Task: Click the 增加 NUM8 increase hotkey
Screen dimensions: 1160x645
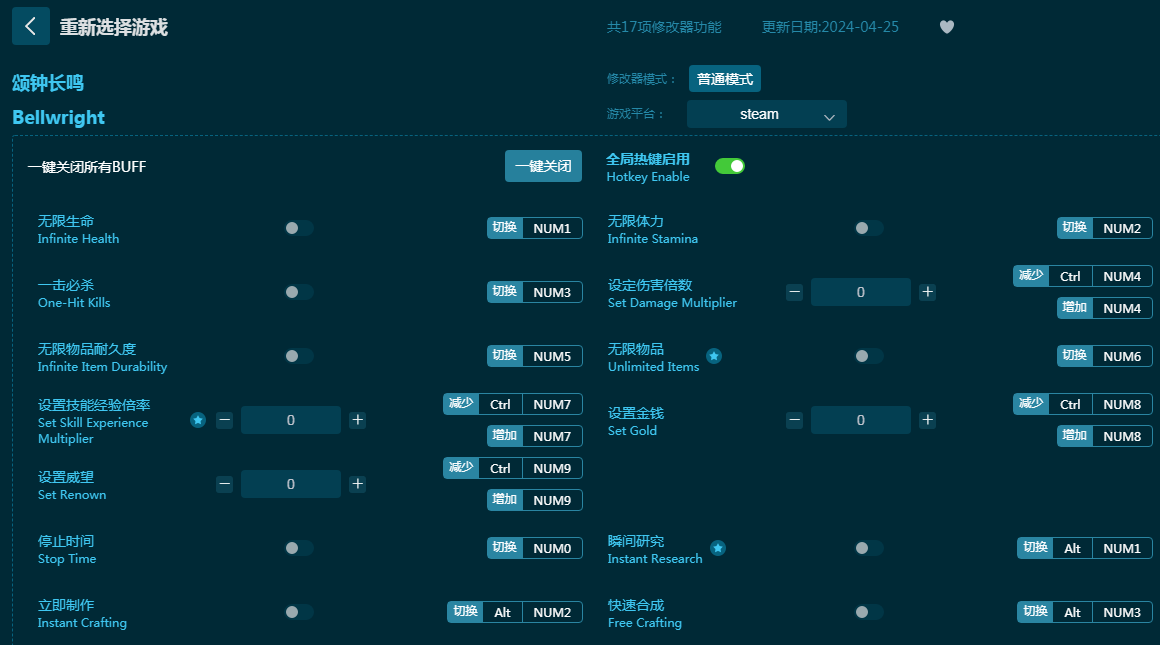Action: (1105, 436)
